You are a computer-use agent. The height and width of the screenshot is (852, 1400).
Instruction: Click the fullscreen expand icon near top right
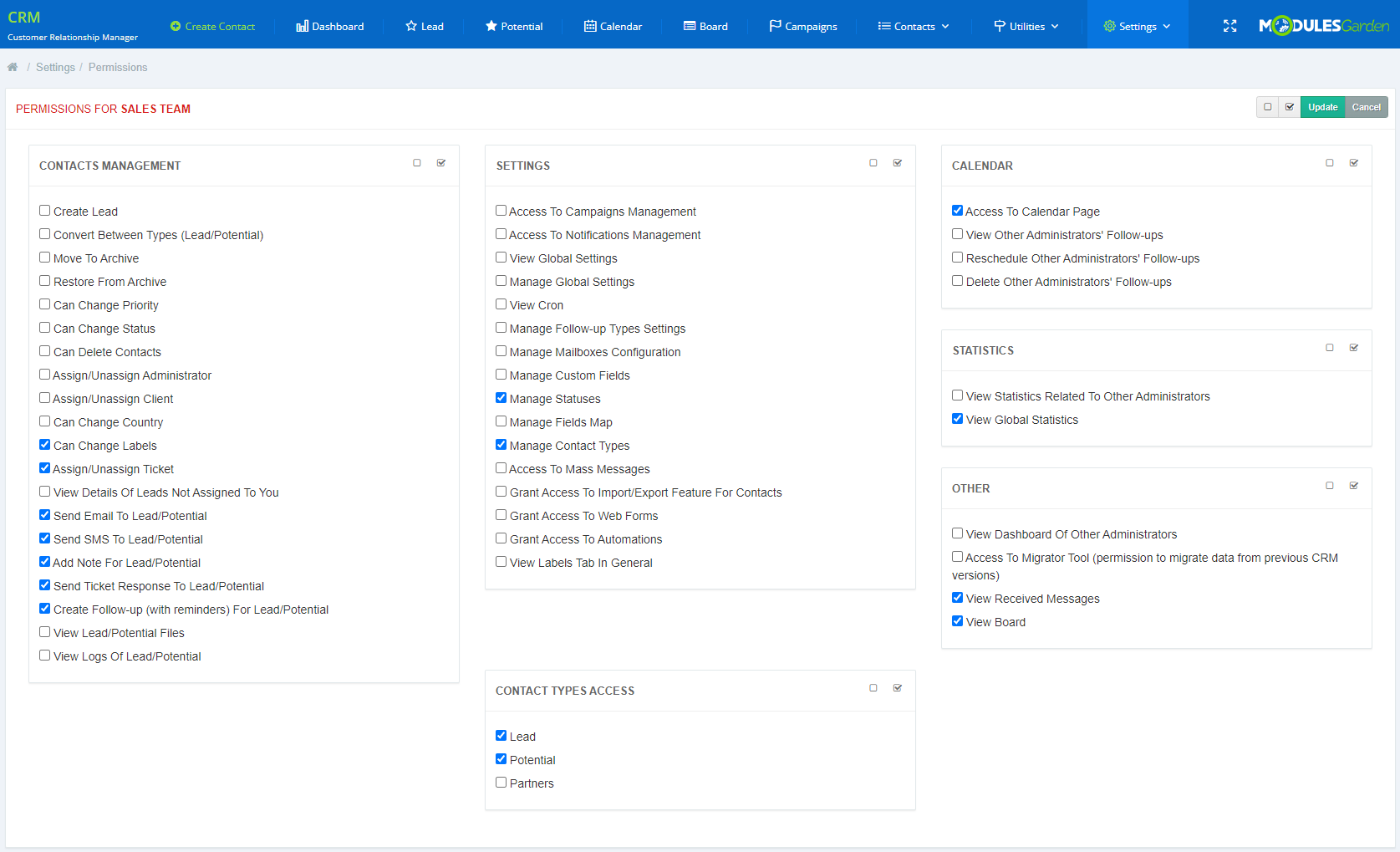click(1229, 26)
